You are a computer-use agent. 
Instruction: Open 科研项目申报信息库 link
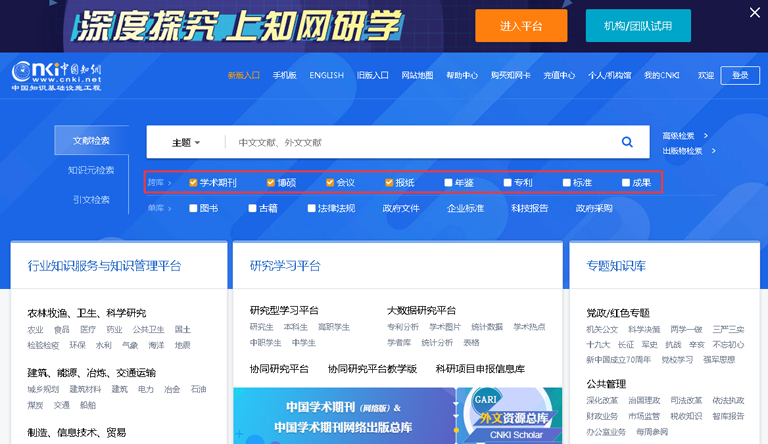480,369
